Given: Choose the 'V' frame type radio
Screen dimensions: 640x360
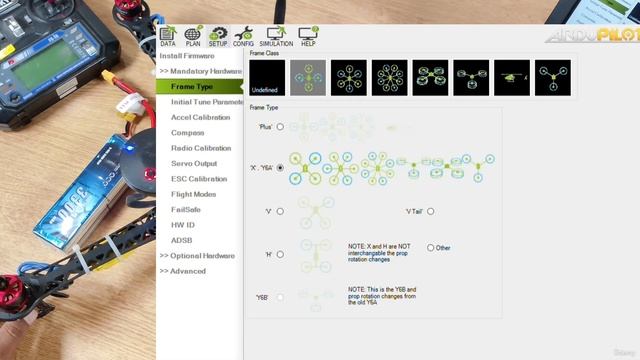Looking at the screenshot, I should (280, 211).
